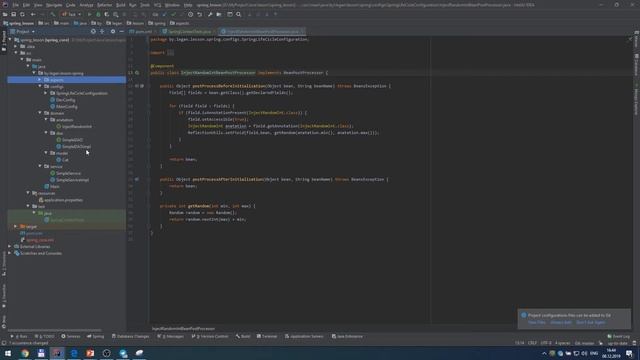Run the project with the green play icon
The width and height of the screenshot is (640, 360).
tap(89, 14)
